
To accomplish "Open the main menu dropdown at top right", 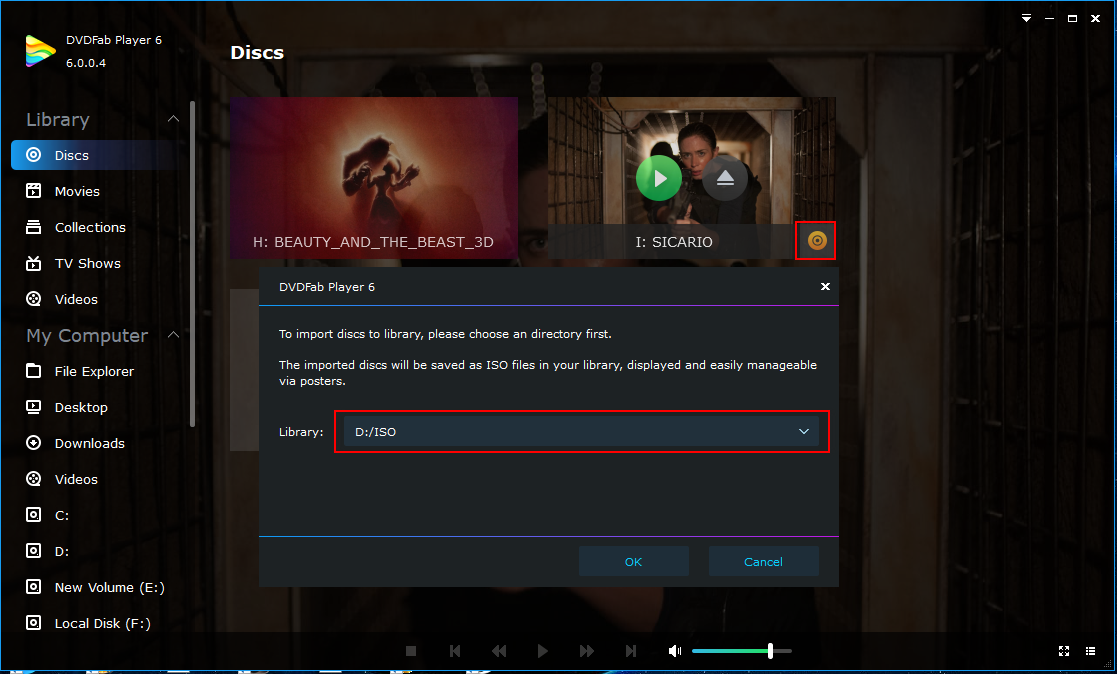I will (1026, 19).
